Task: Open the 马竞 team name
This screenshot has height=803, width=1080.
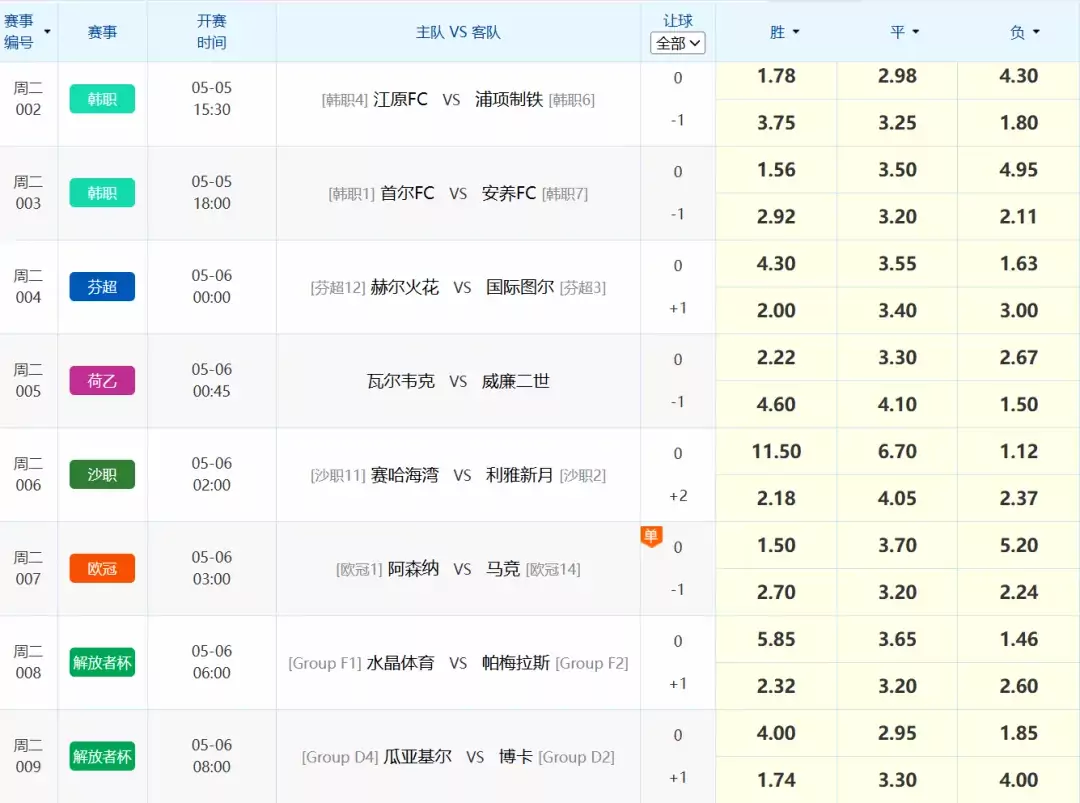Action: (x=503, y=569)
